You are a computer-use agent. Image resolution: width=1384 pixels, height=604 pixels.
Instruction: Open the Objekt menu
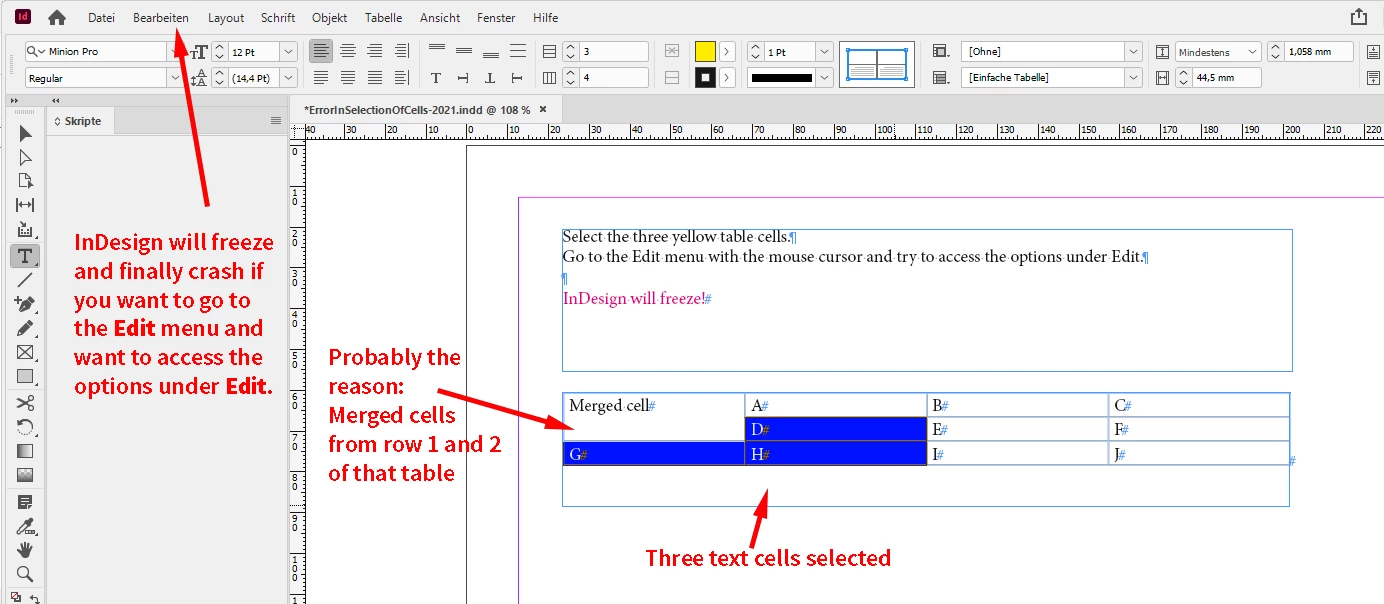tap(330, 18)
